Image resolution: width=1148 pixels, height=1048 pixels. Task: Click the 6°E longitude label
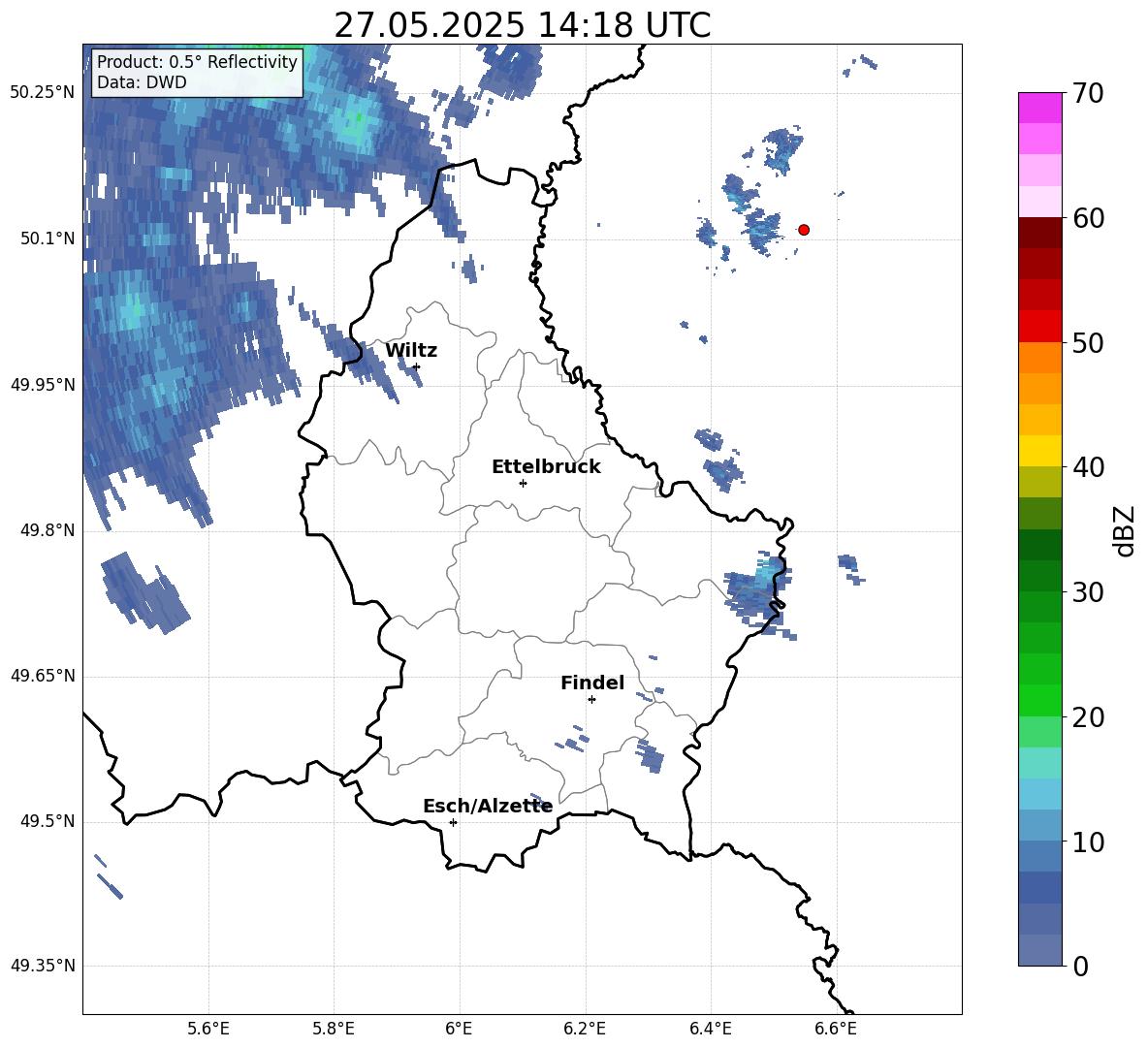tap(459, 1029)
